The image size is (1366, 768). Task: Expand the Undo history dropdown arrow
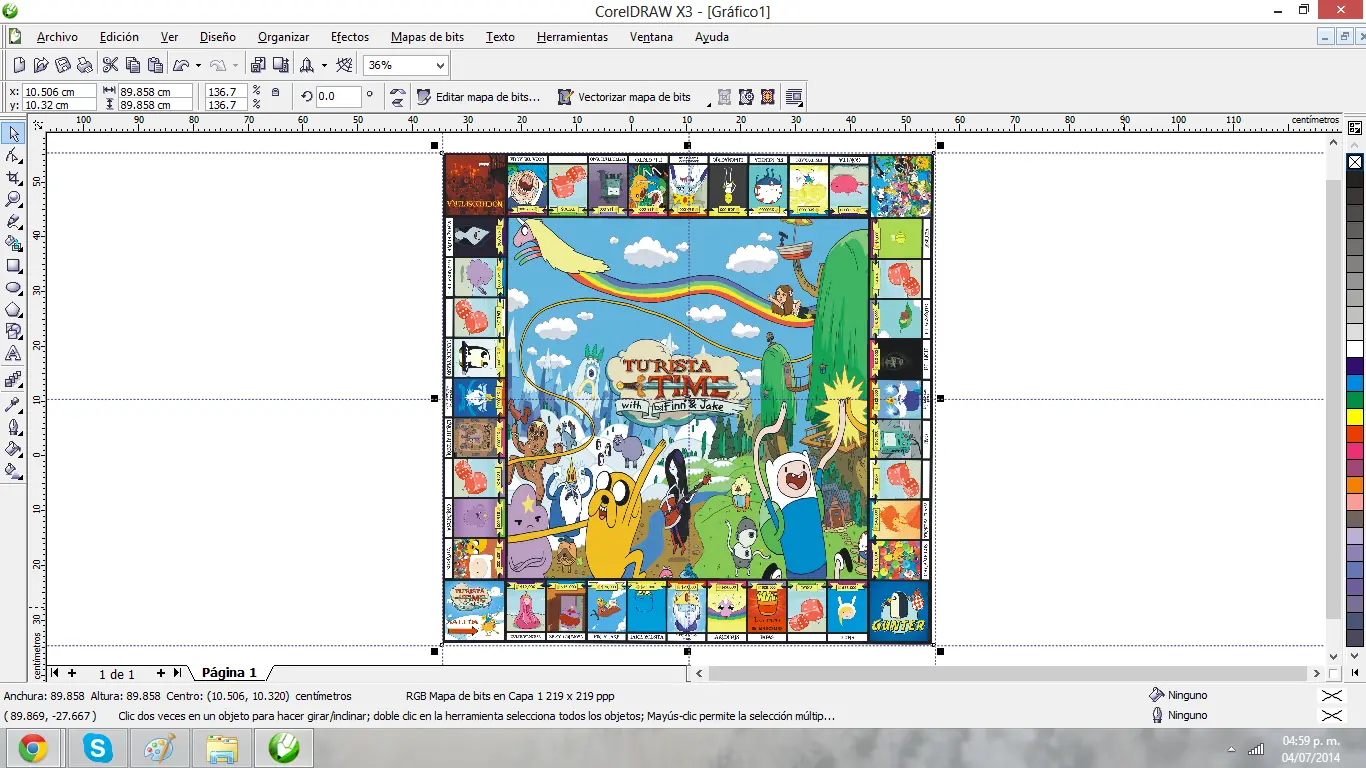(198, 66)
